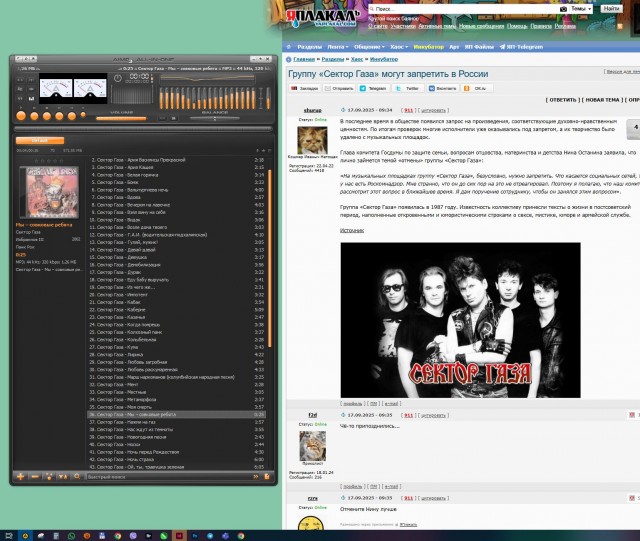
Task: Click fifth orange AIMP playback button
Action: coord(72,116)
